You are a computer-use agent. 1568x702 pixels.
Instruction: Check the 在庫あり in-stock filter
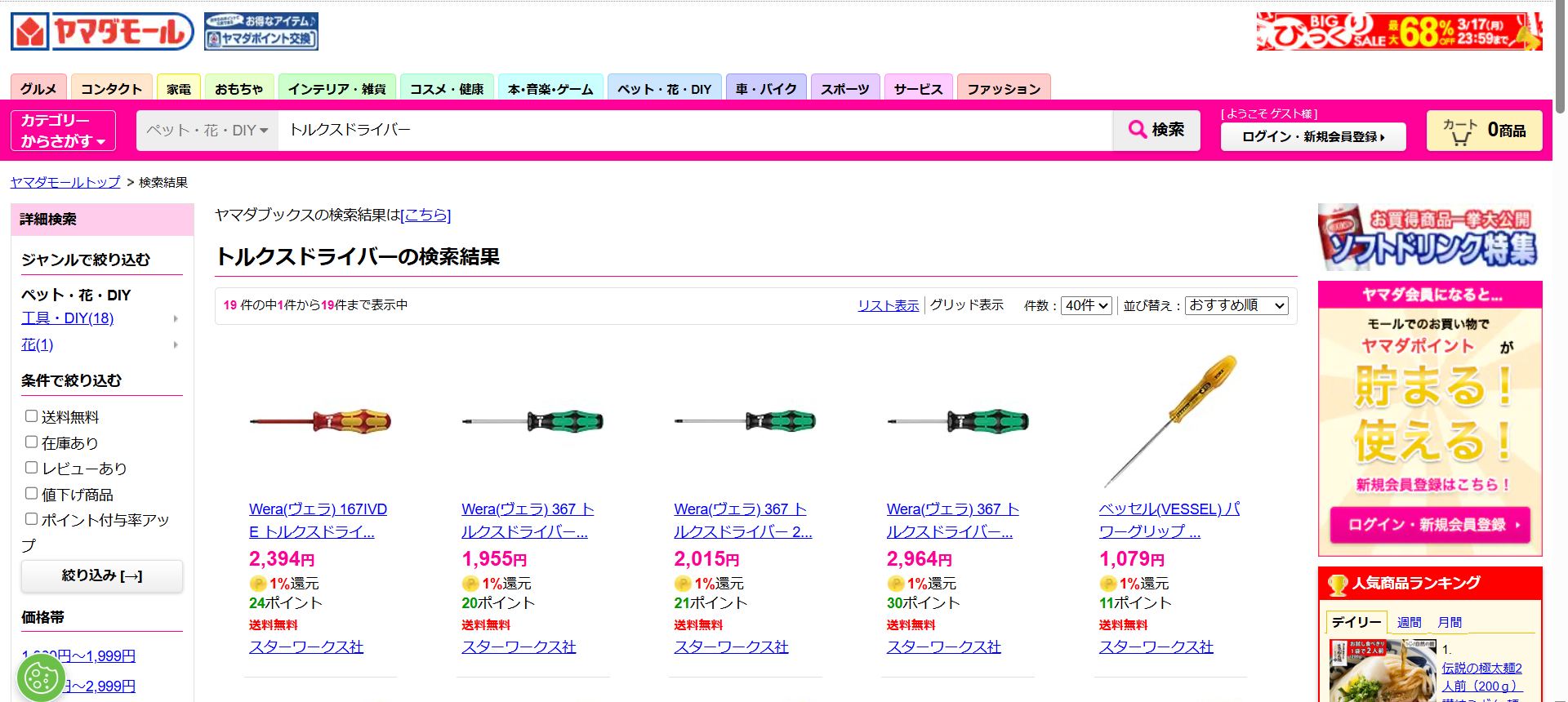point(31,442)
